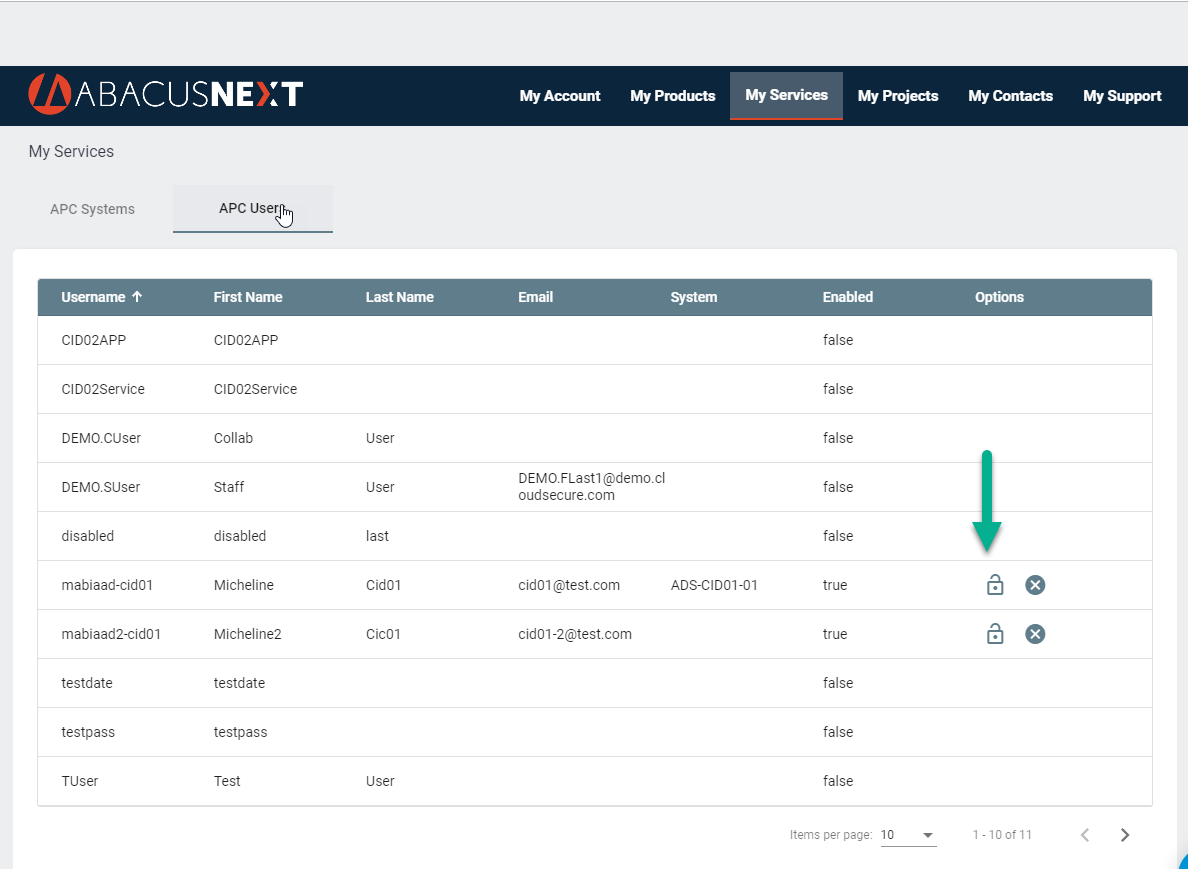1188x869 pixels.
Task: Click the AbacusNext logo
Action: click(164, 95)
